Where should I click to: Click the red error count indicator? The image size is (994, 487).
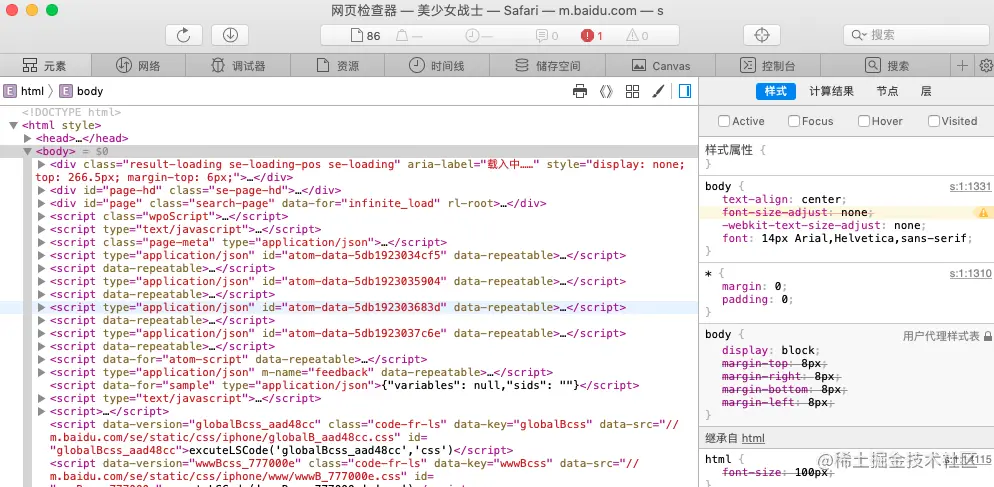point(591,36)
